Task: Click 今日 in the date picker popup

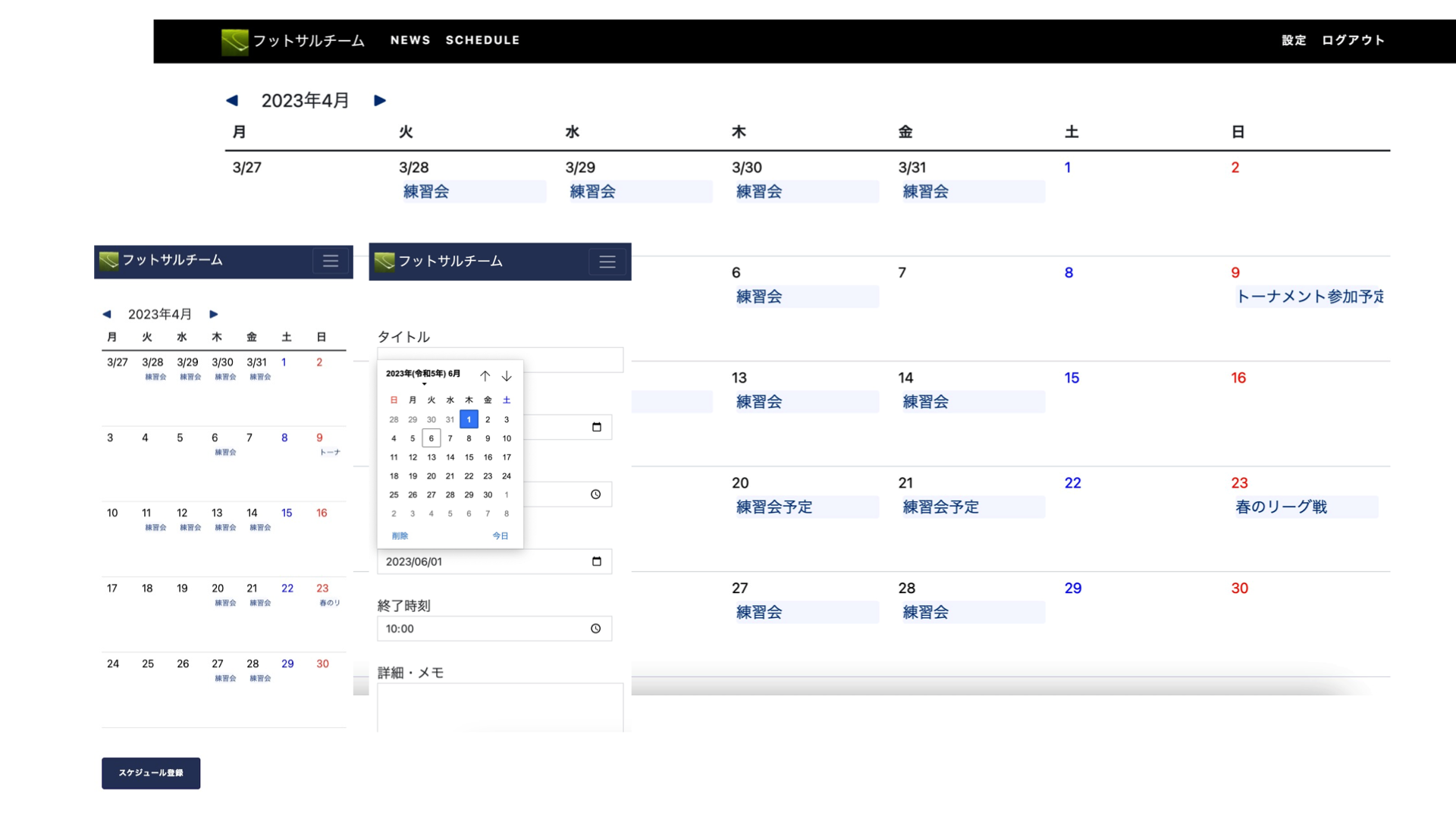Action: coord(500,535)
